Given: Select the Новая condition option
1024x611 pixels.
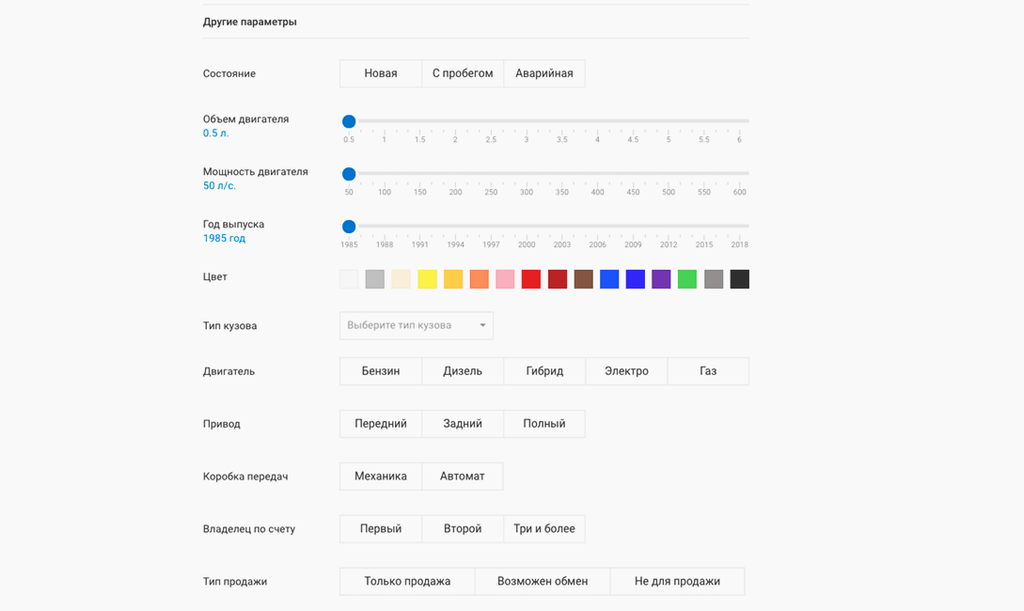Looking at the screenshot, I should coord(381,73).
